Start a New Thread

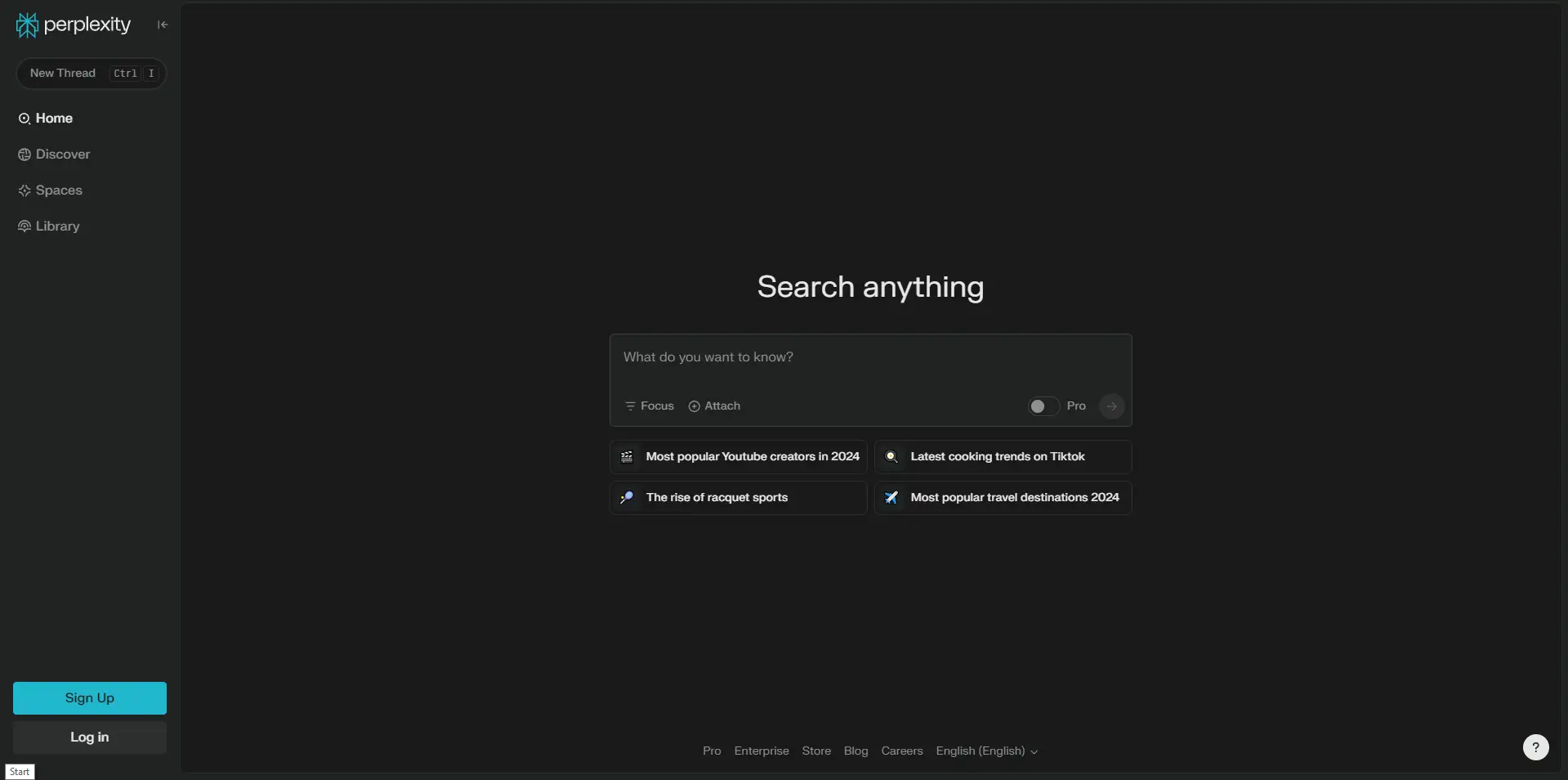click(x=91, y=74)
